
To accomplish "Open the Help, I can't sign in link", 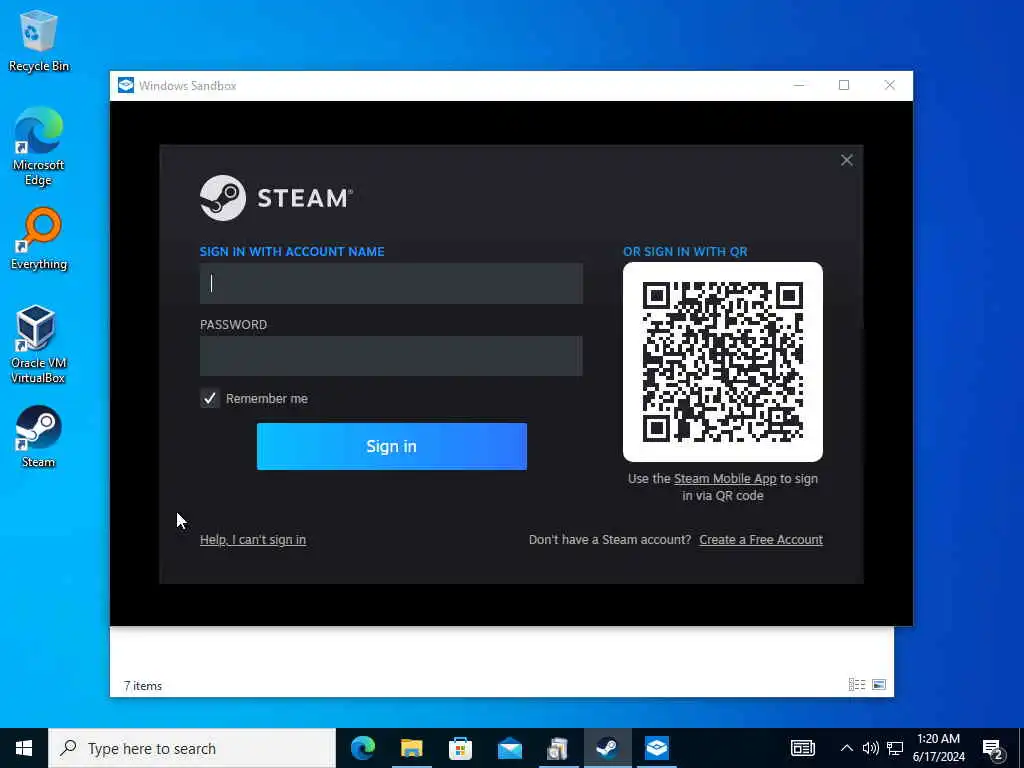I will click(x=253, y=539).
